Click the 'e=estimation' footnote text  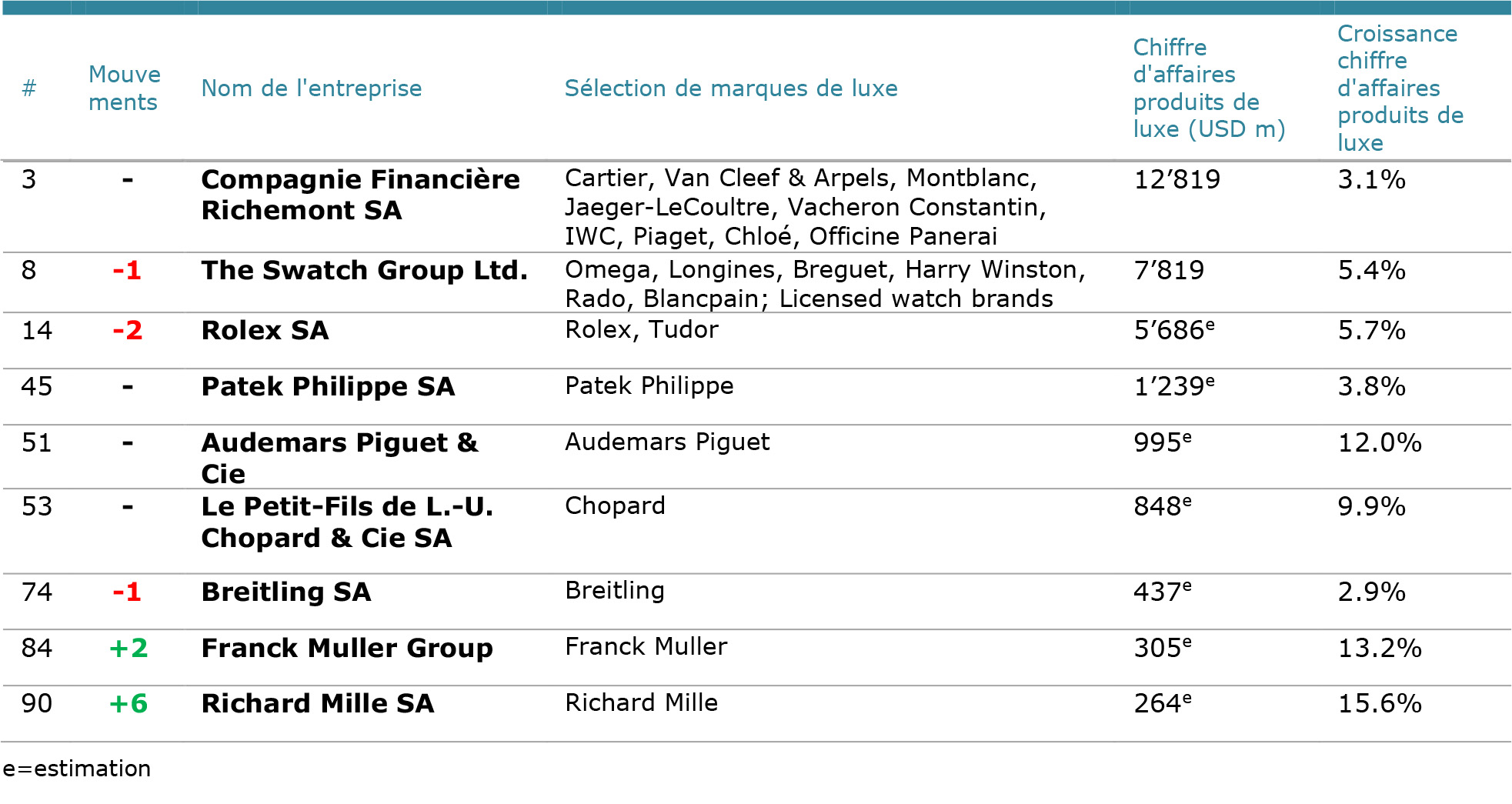point(77,769)
